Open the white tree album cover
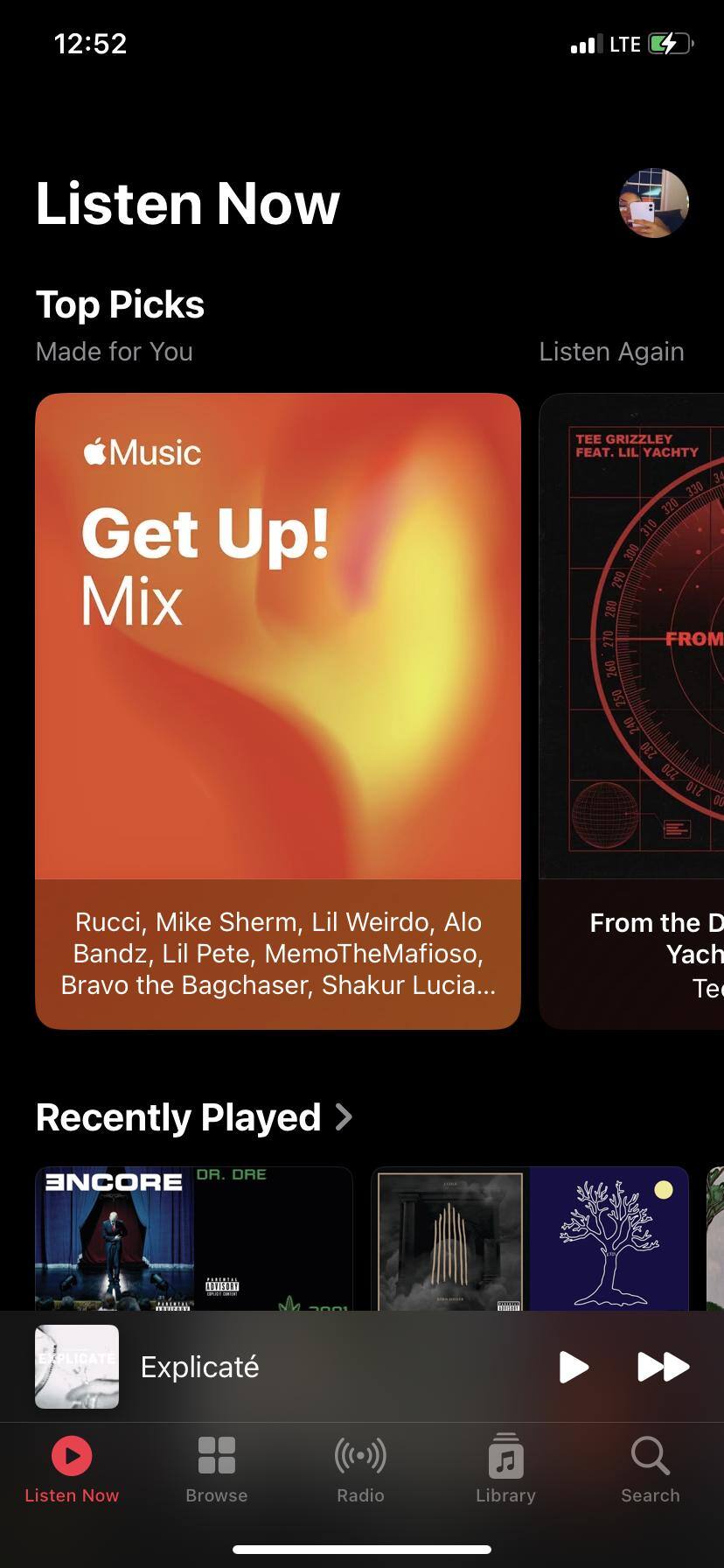 [x=609, y=1239]
